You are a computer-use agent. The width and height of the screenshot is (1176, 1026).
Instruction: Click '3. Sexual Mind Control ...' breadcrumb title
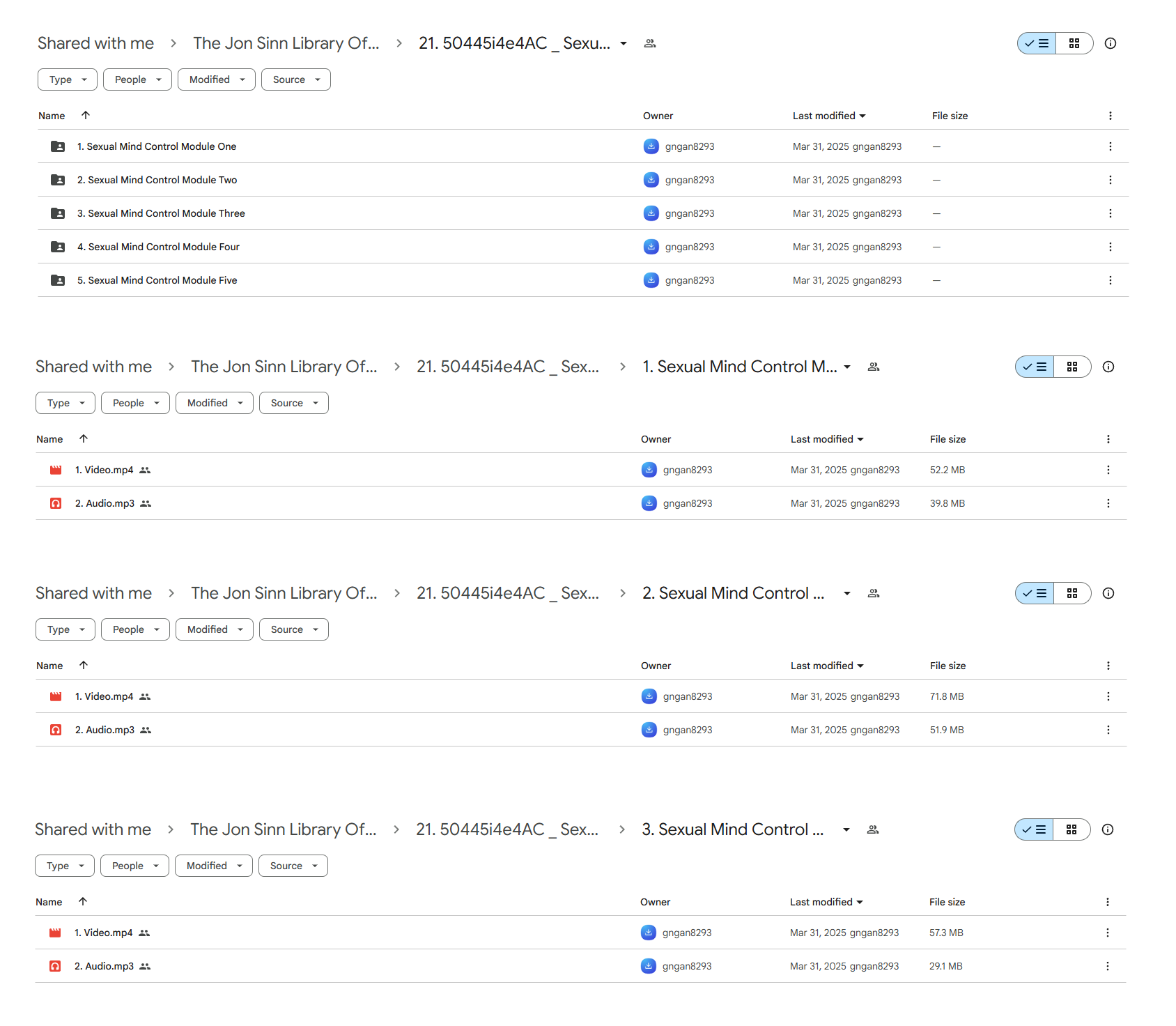click(x=733, y=829)
